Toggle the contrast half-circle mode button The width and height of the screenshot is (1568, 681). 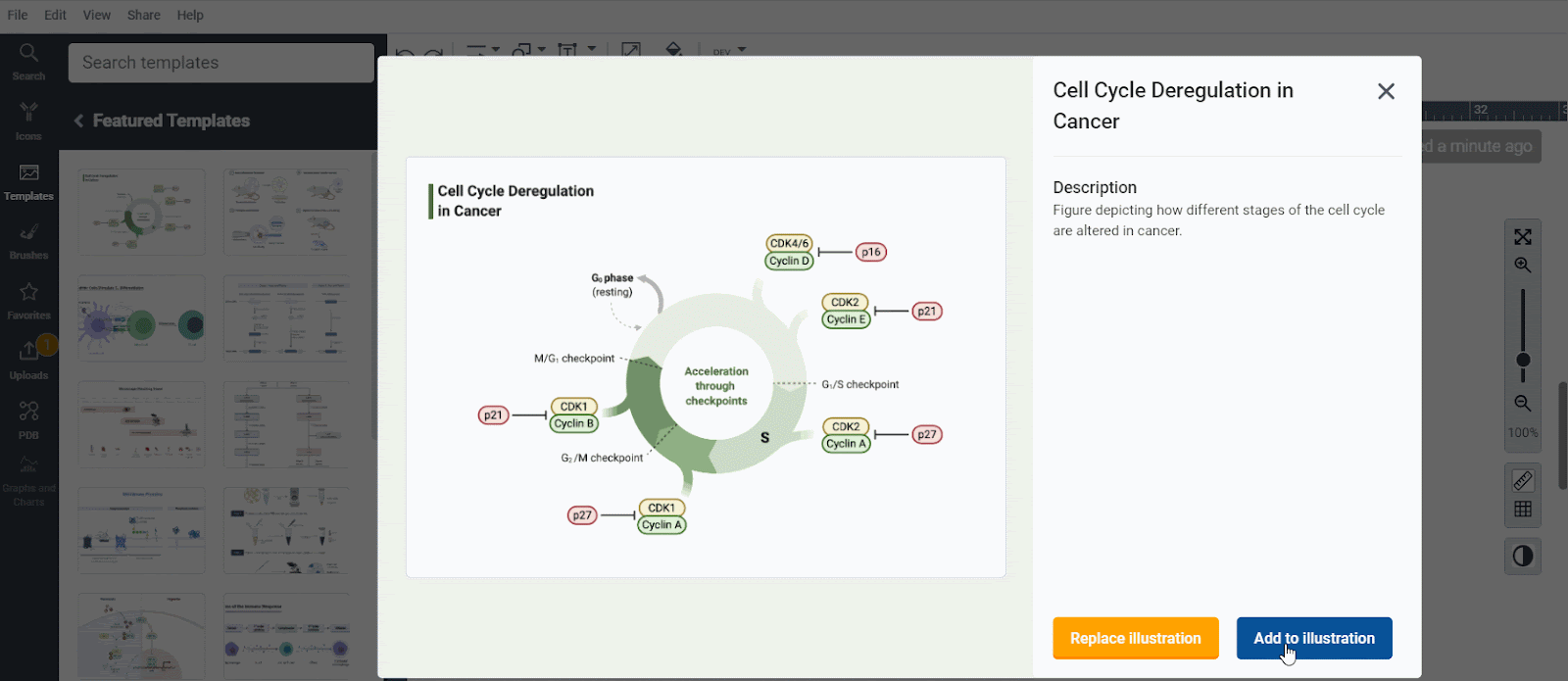pos(1522,557)
